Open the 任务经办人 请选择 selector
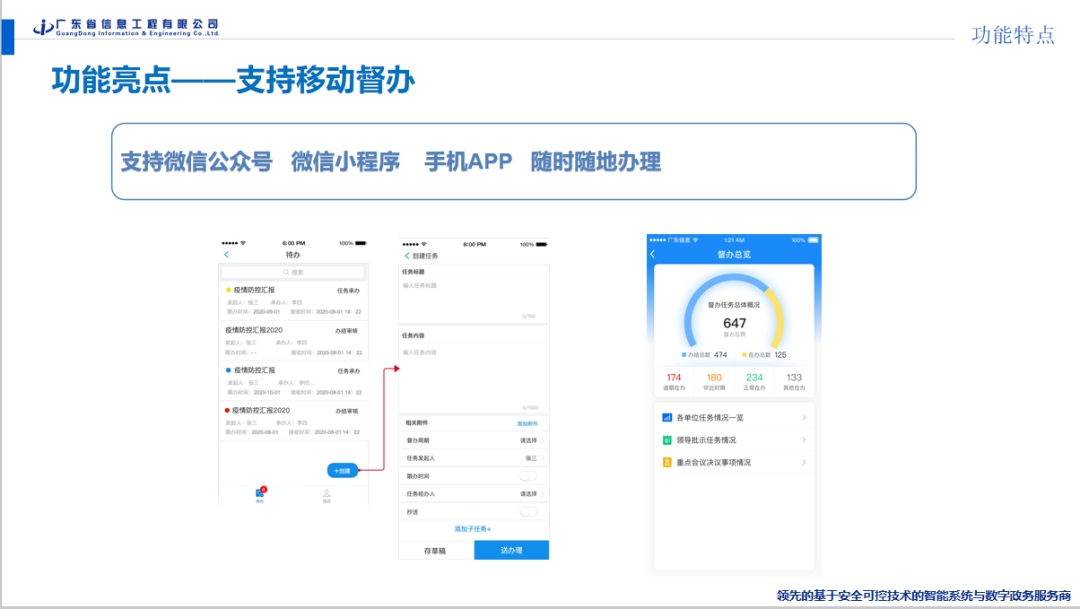The height and width of the screenshot is (609, 1080). coord(528,494)
